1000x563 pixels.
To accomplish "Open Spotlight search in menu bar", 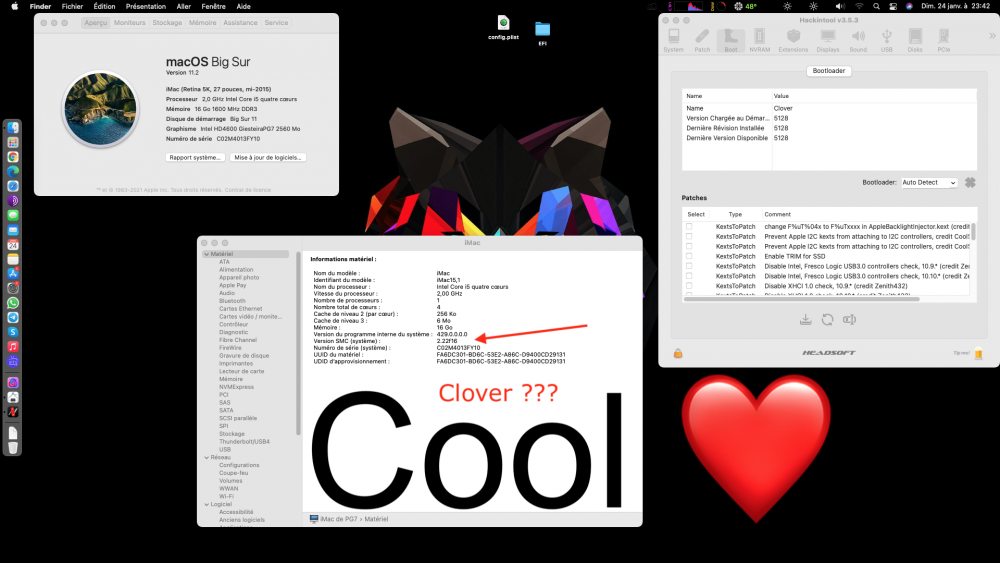I will click(x=876, y=6).
